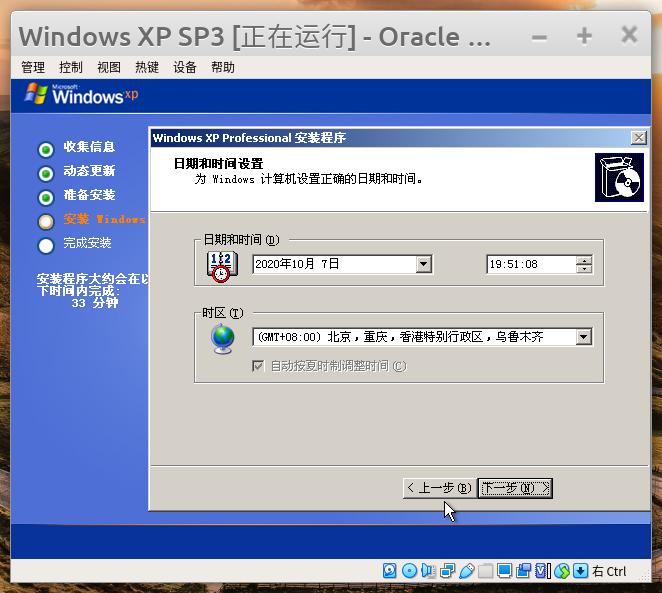This screenshot has width=662, height=593.
Task: Click the 33 分钟 remaining time text
Action: tap(95, 303)
